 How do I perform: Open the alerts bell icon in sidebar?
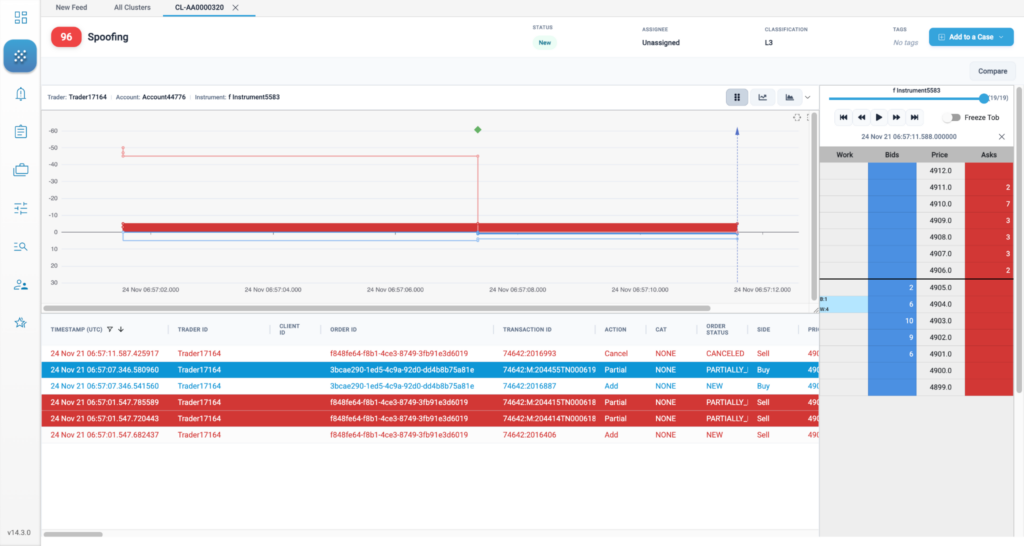(20, 94)
